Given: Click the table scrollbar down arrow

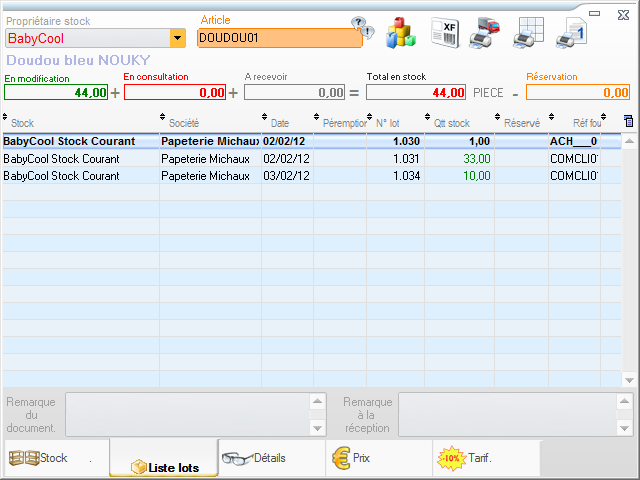Looking at the screenshot, I should pos(629,380).
